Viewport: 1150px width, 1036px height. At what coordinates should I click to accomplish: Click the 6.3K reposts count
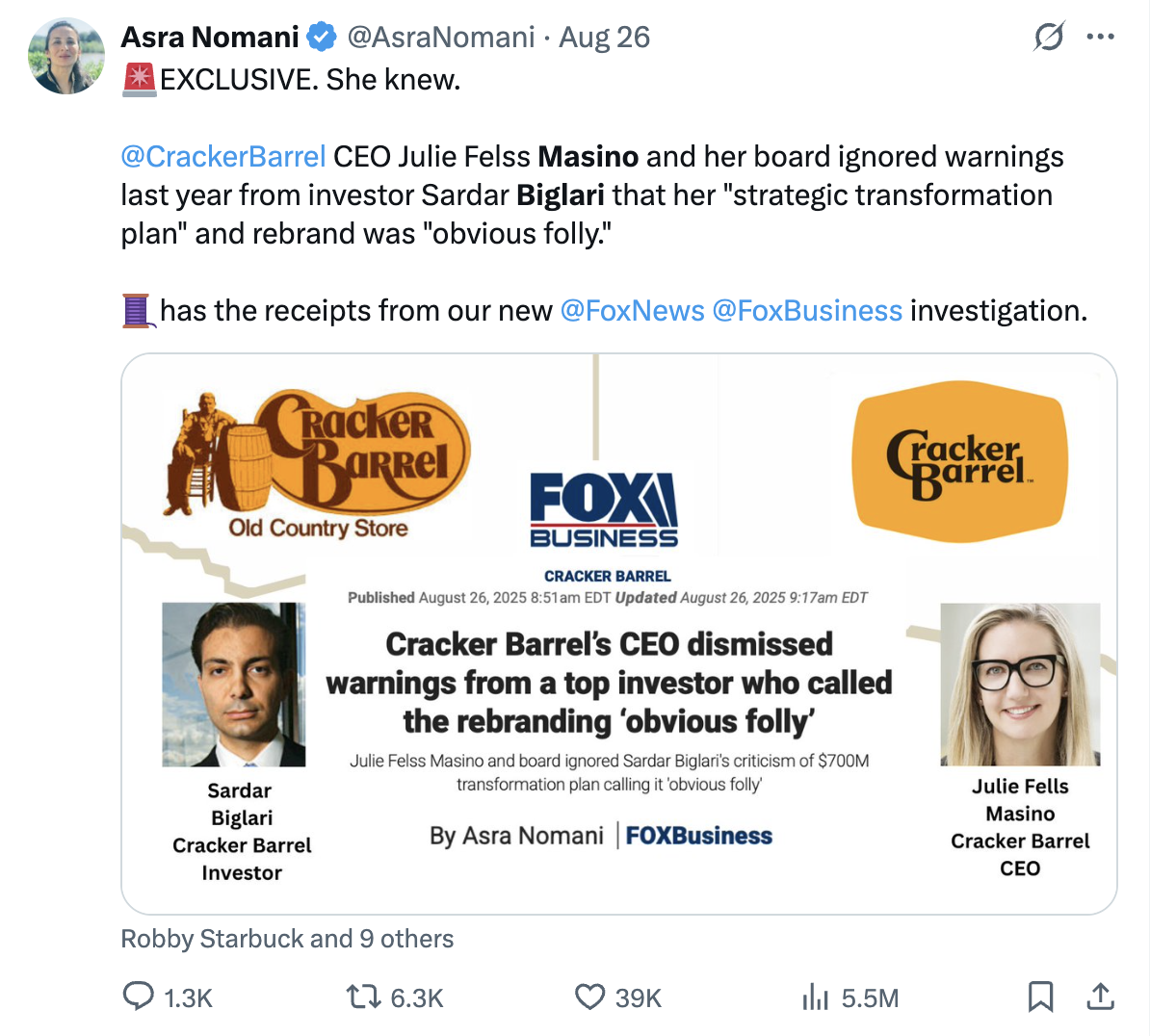click(x=416, y=998)
